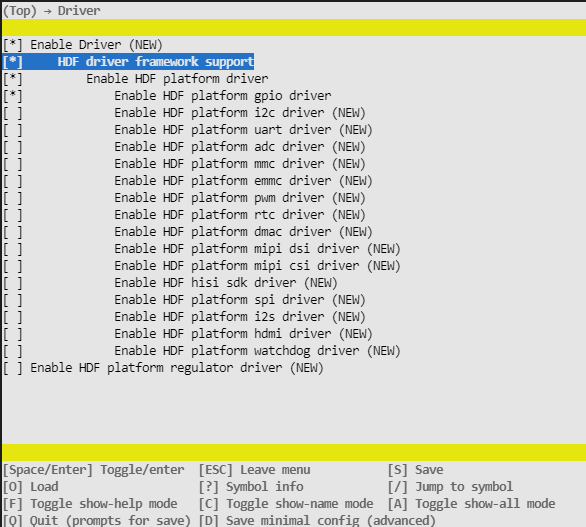The width and height of the screenshot is (586, 527).
Task: Enable HDF platform i2c driver option
Action: 184,113
